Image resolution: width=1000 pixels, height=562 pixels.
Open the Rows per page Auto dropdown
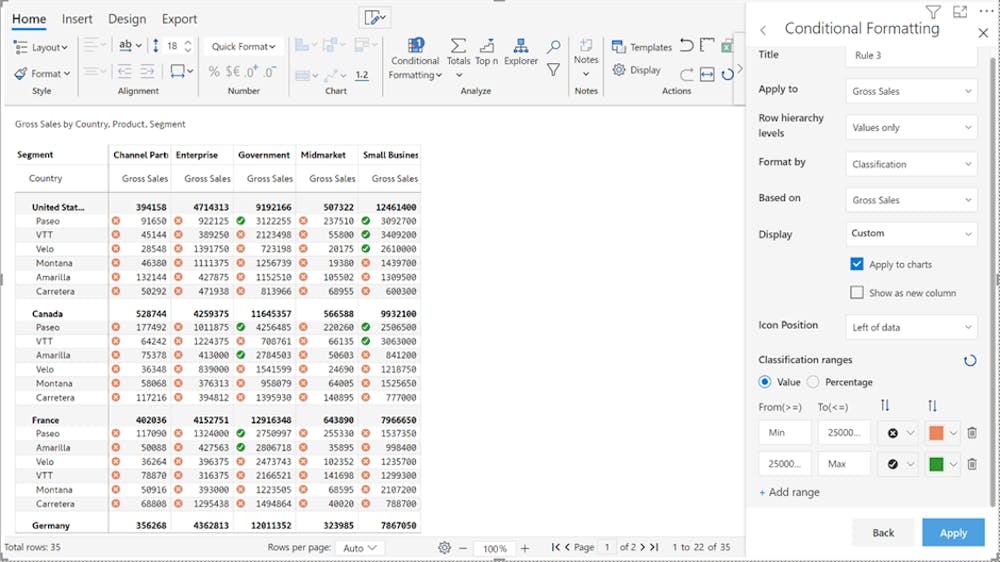(x=361, y=548)
